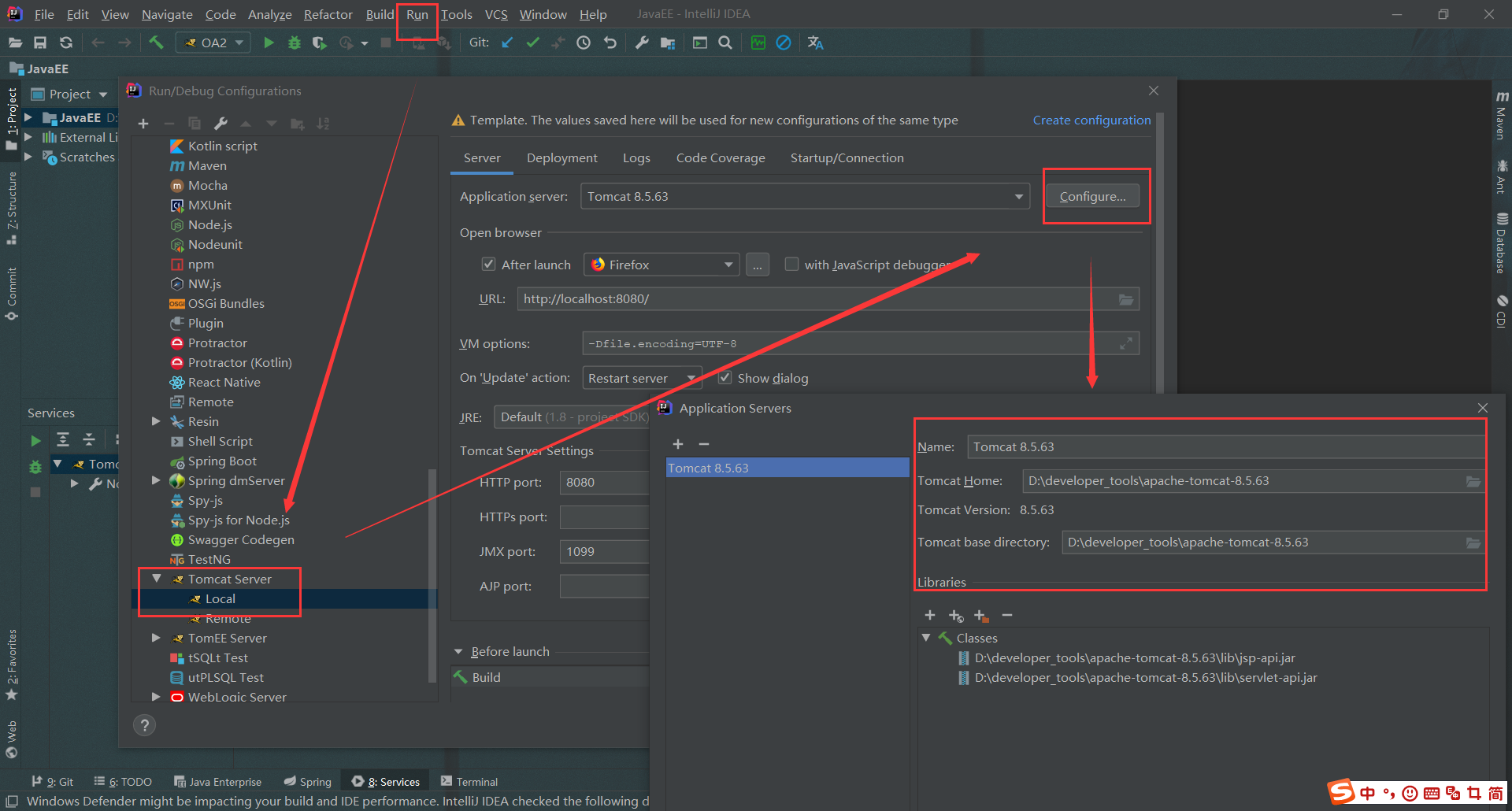This screenshot has height=811, width=1512.
Task: Open the Refactor menu
Action: (328, 14)
